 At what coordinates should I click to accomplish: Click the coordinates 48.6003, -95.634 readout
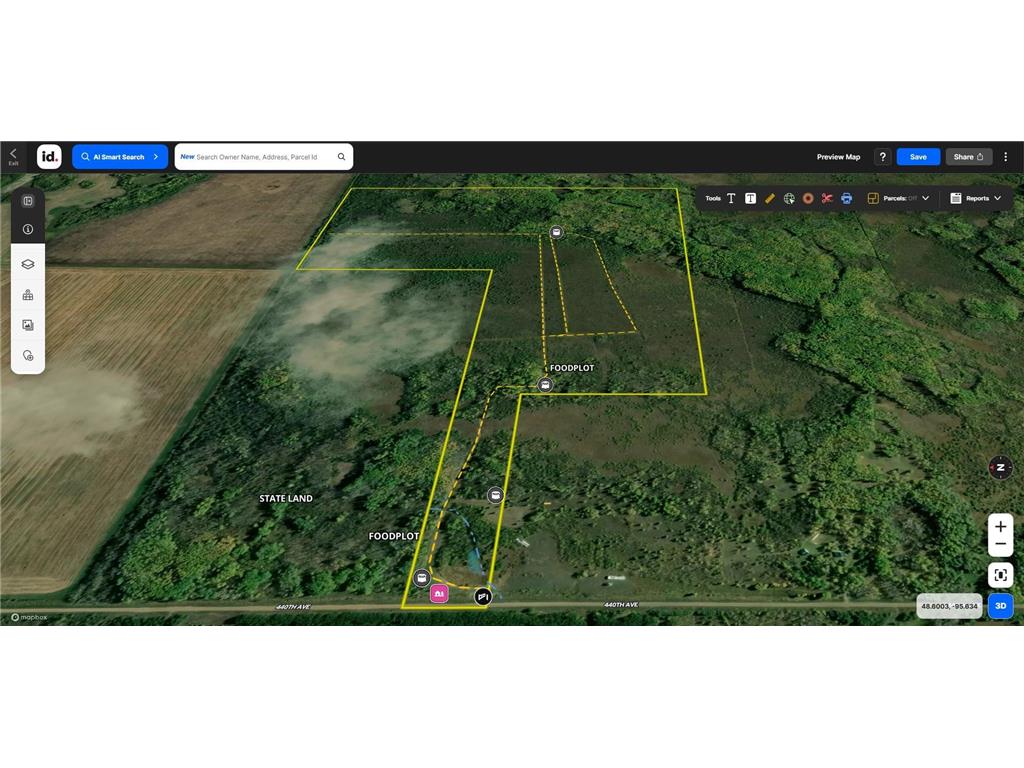click(x=949, y=606)
